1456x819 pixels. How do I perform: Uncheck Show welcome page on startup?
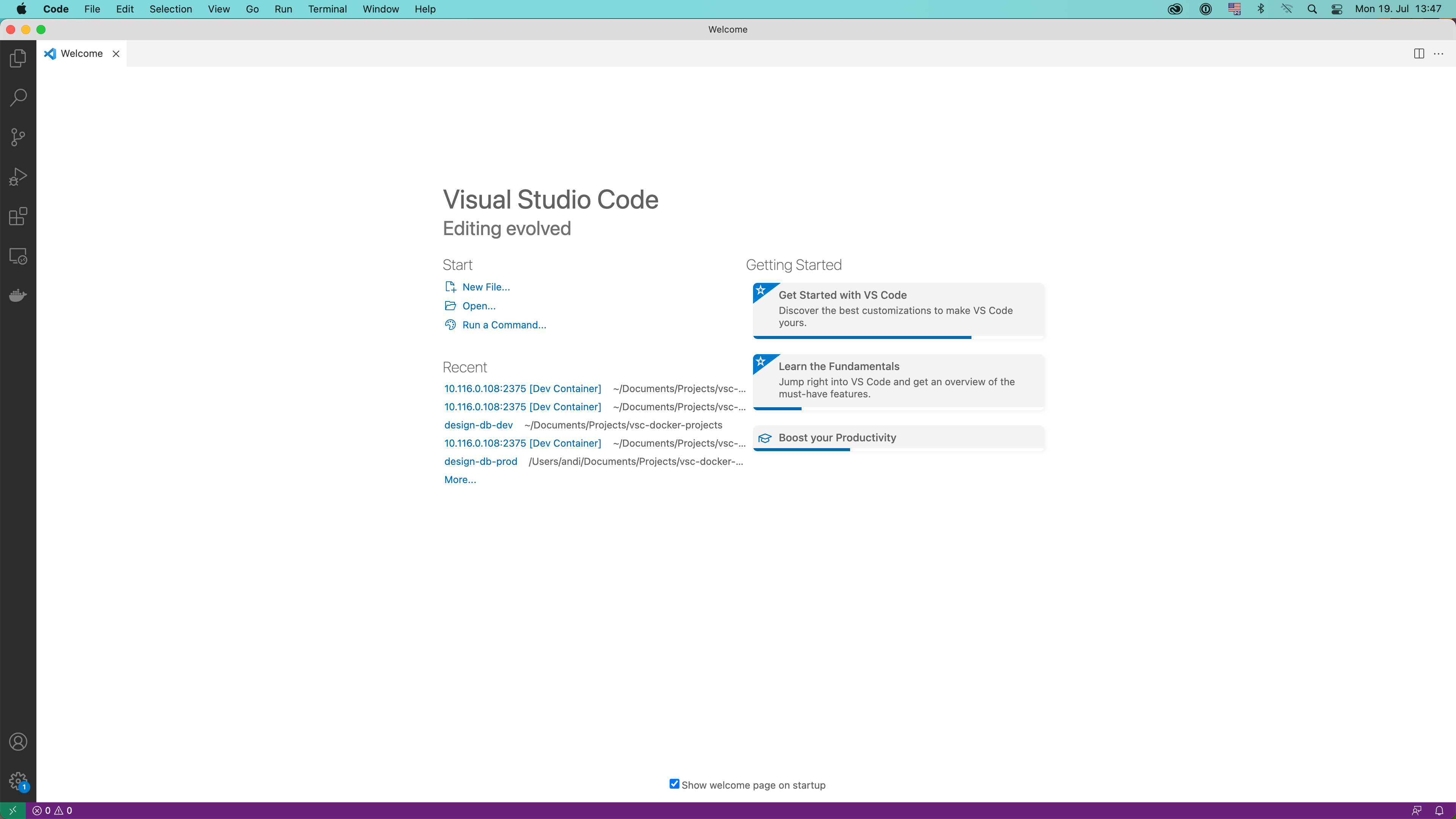[674, 784]
